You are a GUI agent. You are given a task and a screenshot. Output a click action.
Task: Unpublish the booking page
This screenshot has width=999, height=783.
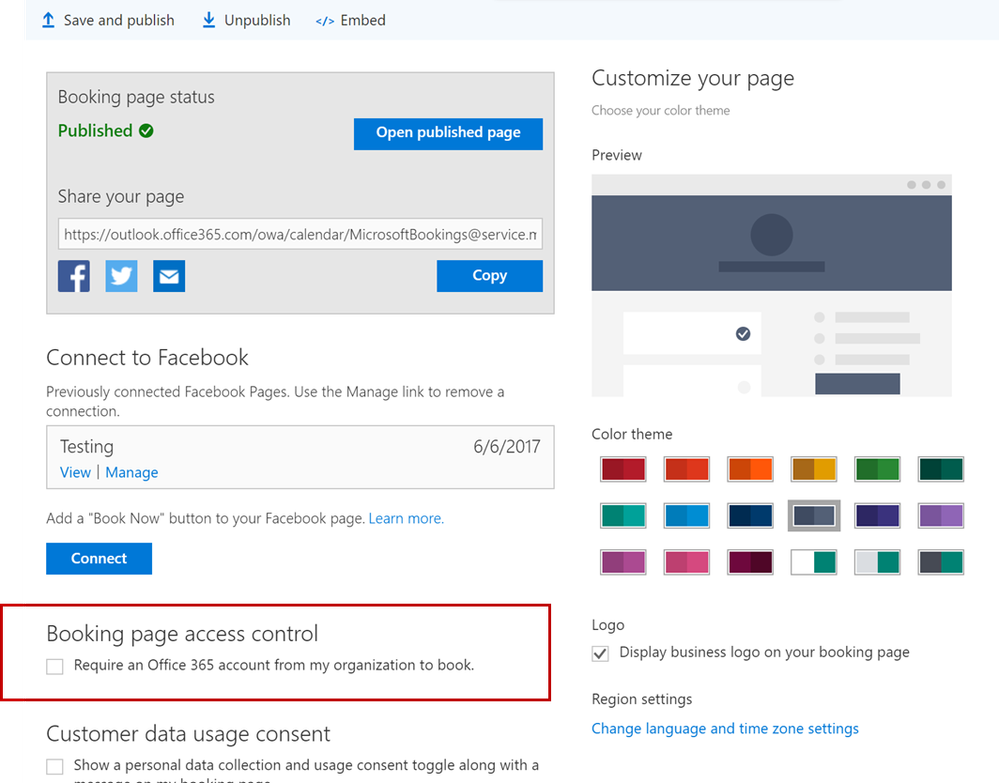point(246,20)
